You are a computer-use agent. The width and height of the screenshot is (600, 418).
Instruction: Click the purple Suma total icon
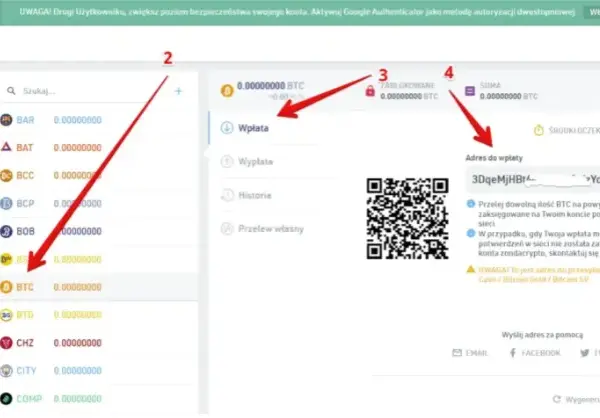(x=470, y=91)
